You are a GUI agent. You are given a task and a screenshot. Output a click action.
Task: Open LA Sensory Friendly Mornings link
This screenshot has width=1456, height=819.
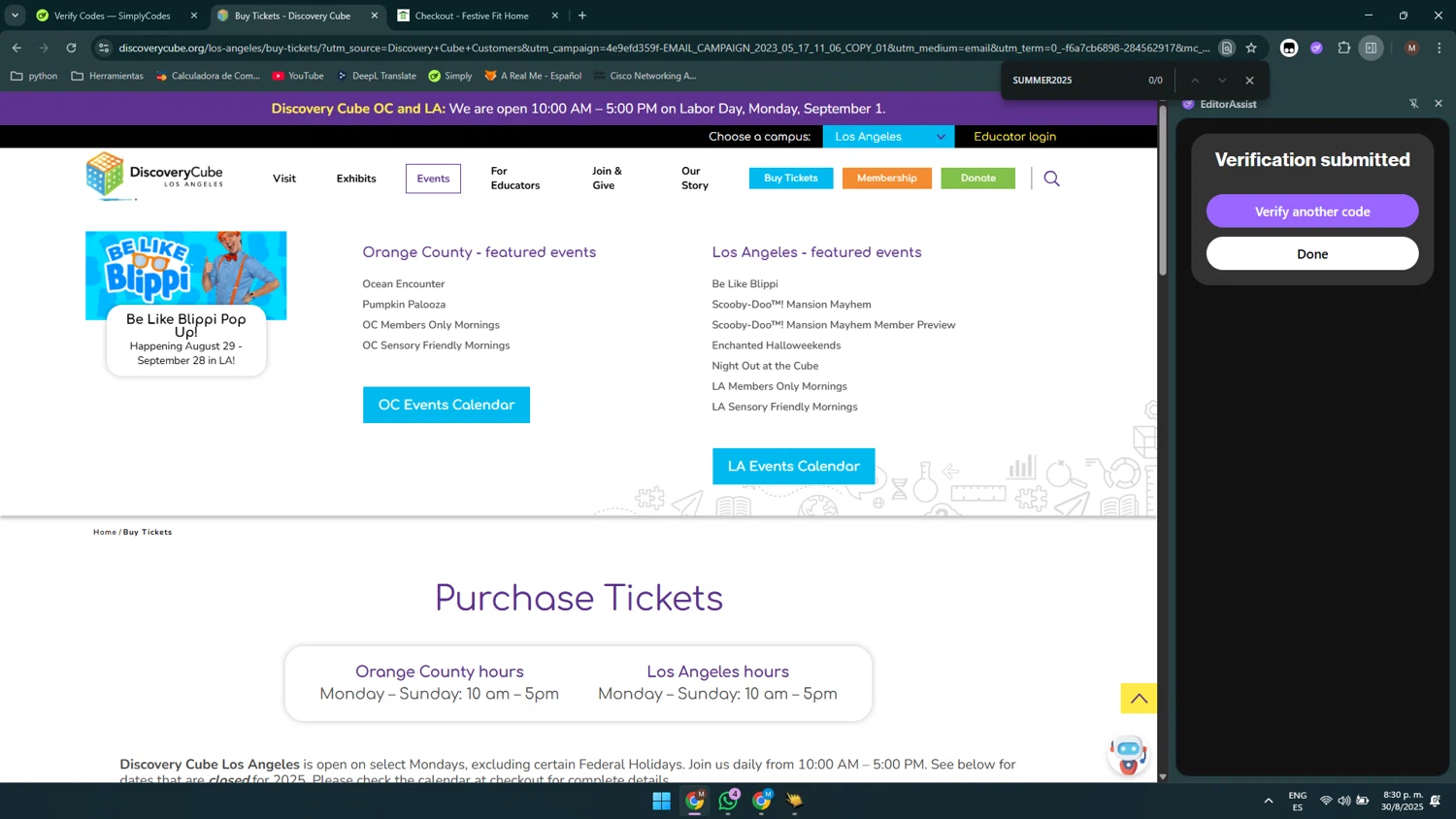tap(784, 408)
